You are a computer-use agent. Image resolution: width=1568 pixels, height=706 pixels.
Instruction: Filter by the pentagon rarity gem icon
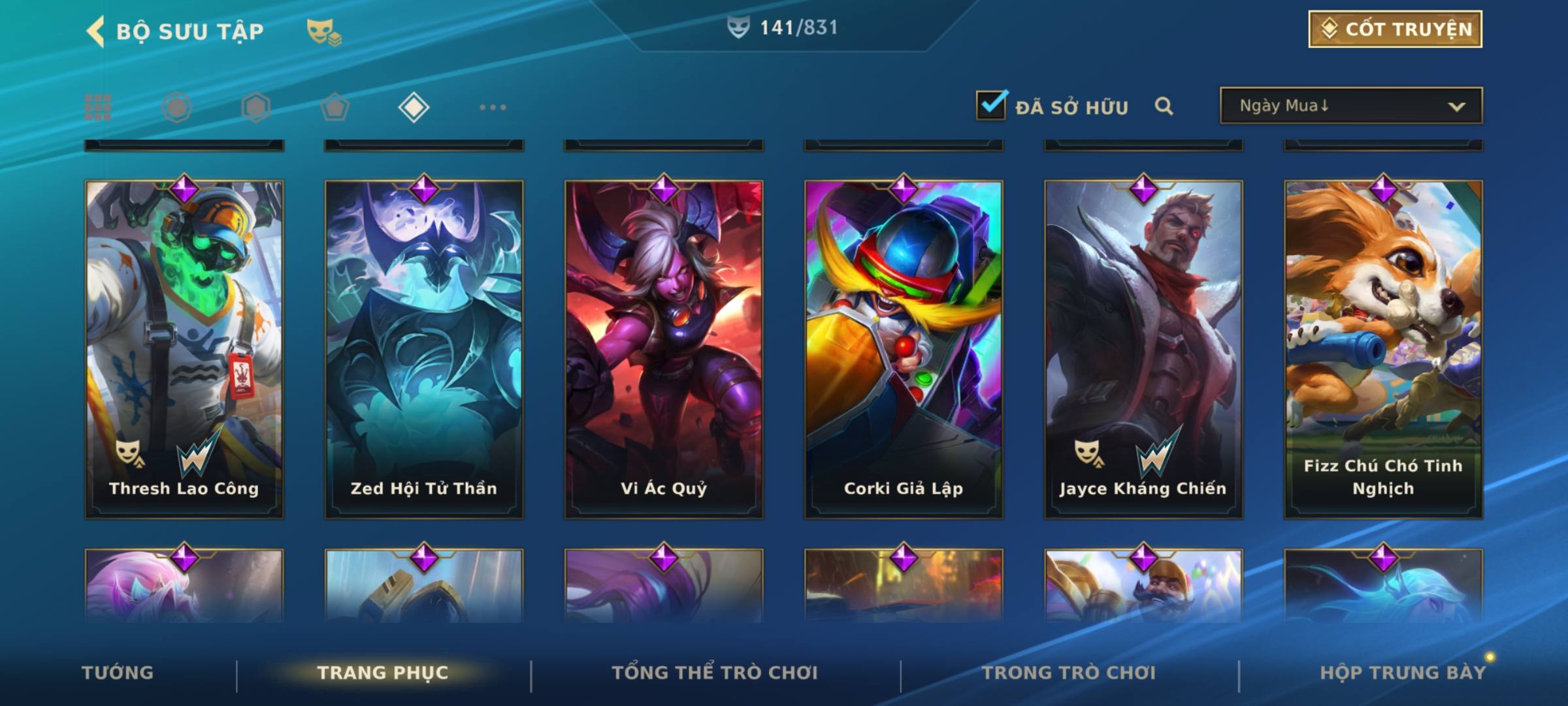tap(335, 107)
